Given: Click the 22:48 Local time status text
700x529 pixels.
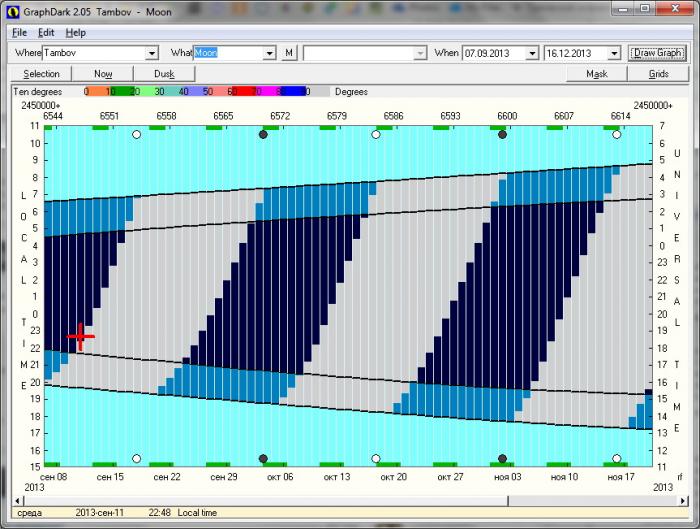Looking at the screenshot, I should 182,513.
